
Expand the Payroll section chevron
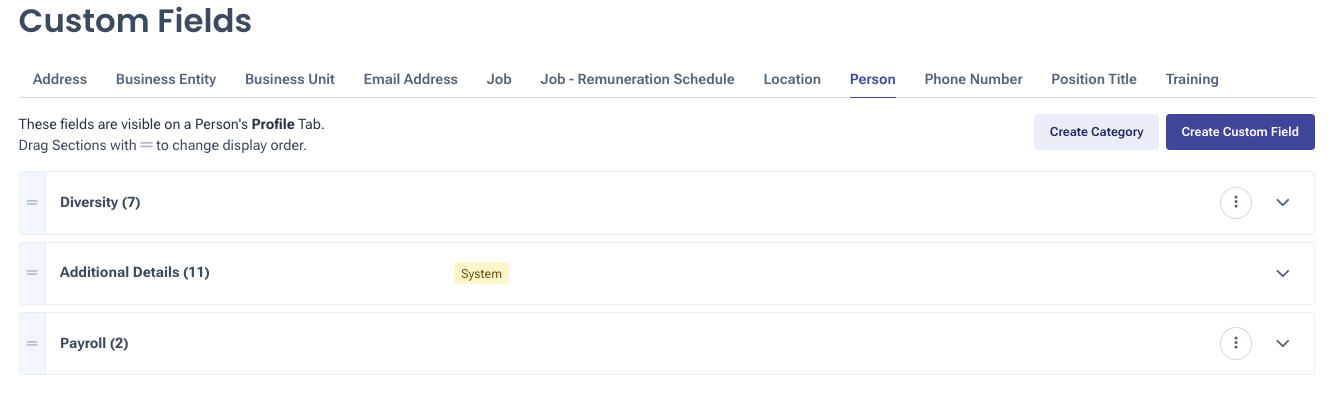pos(1283,344)
